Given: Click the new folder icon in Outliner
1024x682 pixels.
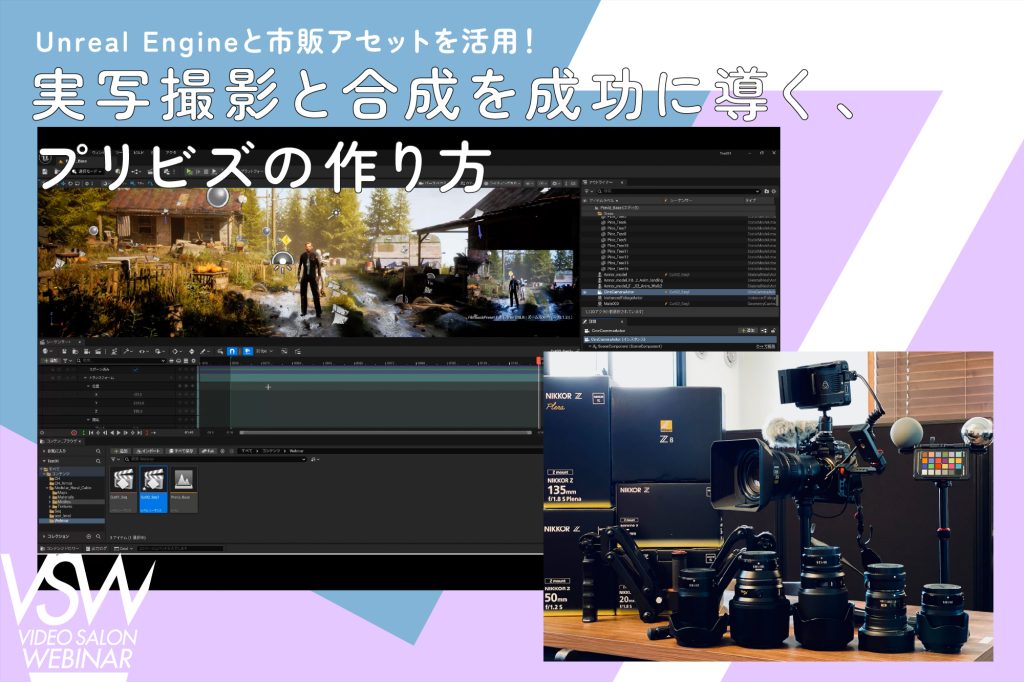Looking at the screenshot, I should (766, 191).
